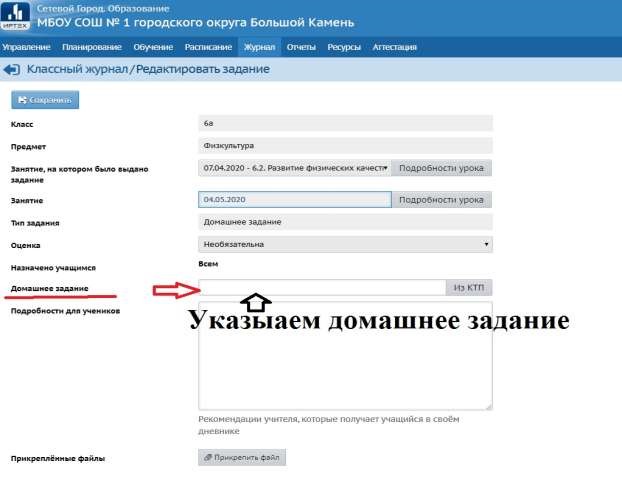The width and height of the screenshot is (622, 488).
Task: Click the Класс field showing 6а
Action: click(345, 123)
